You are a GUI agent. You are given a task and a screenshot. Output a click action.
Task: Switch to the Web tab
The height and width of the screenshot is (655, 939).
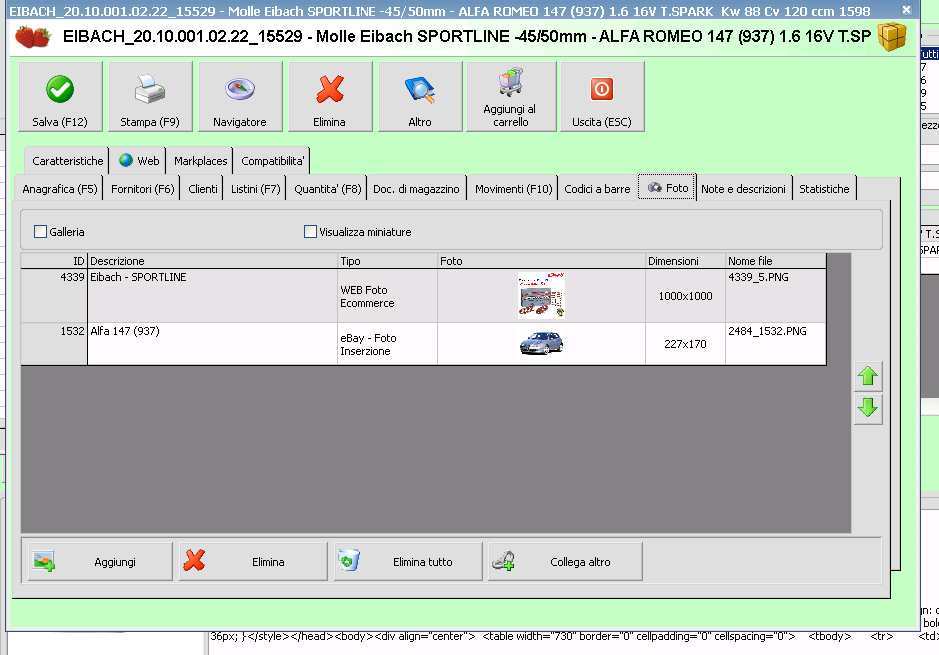click(139, 160)
